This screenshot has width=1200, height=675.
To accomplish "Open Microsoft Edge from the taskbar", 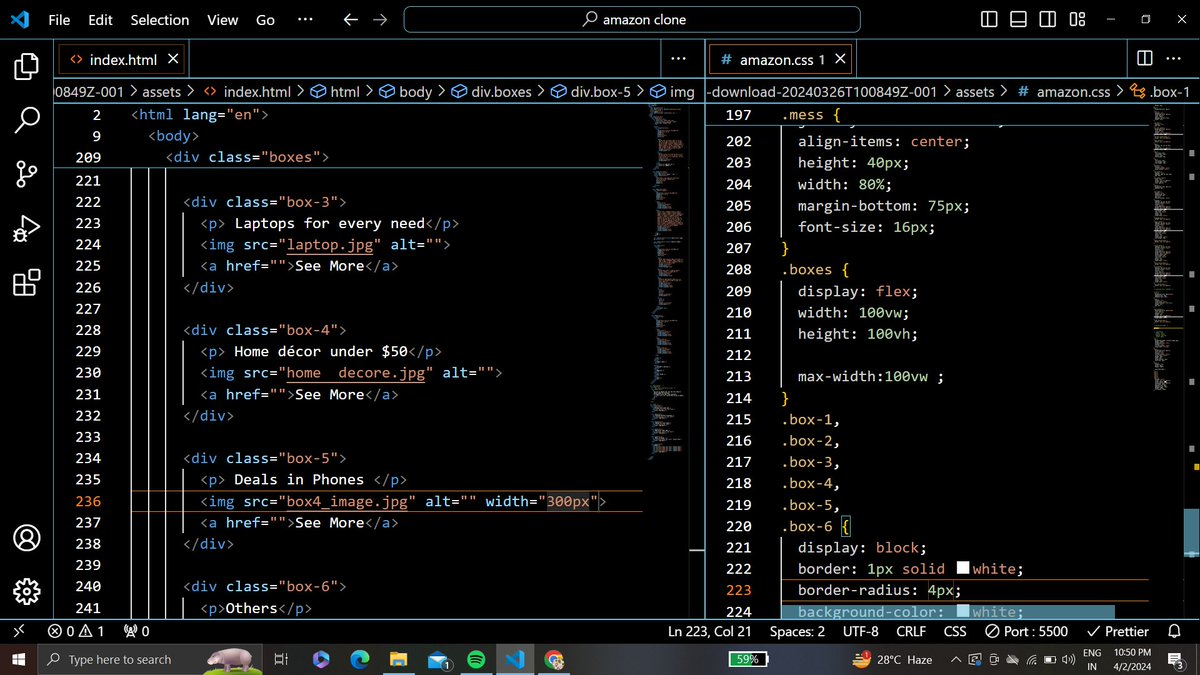I will (359, 659).
